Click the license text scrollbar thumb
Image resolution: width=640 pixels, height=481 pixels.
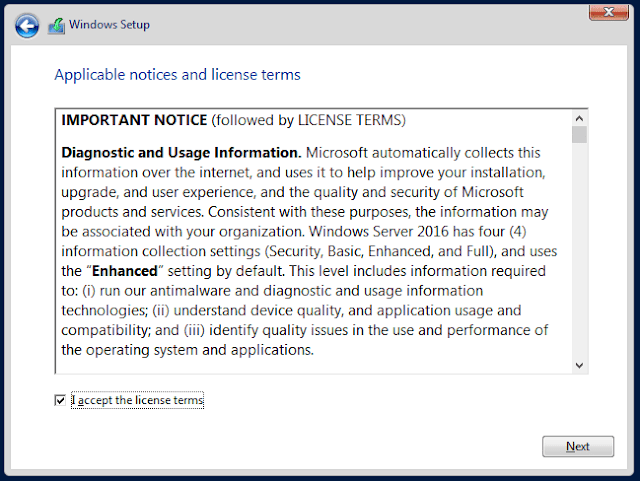pos(579,135)
